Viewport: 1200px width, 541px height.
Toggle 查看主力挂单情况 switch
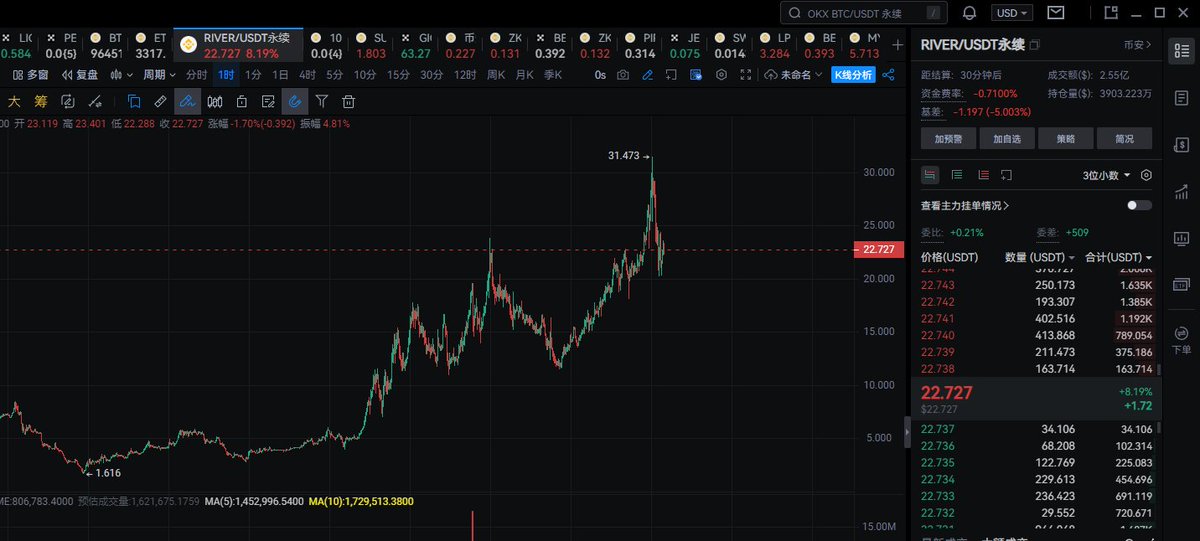(1139, 205)
